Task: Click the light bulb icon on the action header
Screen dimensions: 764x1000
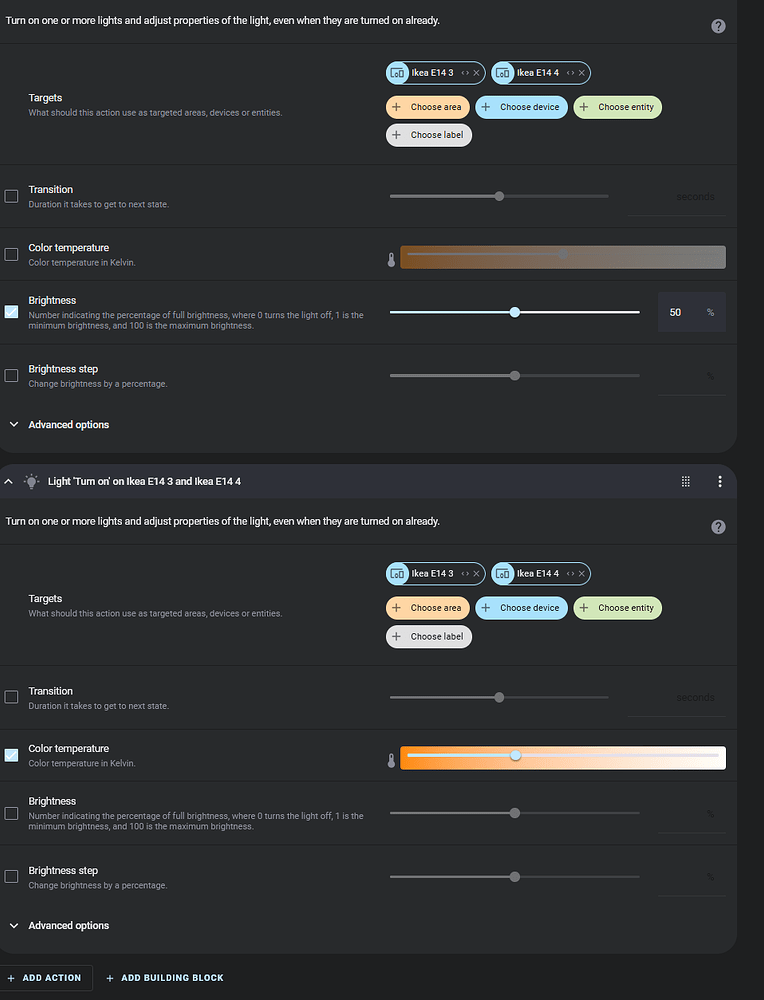Action: (x=31, y=481)
